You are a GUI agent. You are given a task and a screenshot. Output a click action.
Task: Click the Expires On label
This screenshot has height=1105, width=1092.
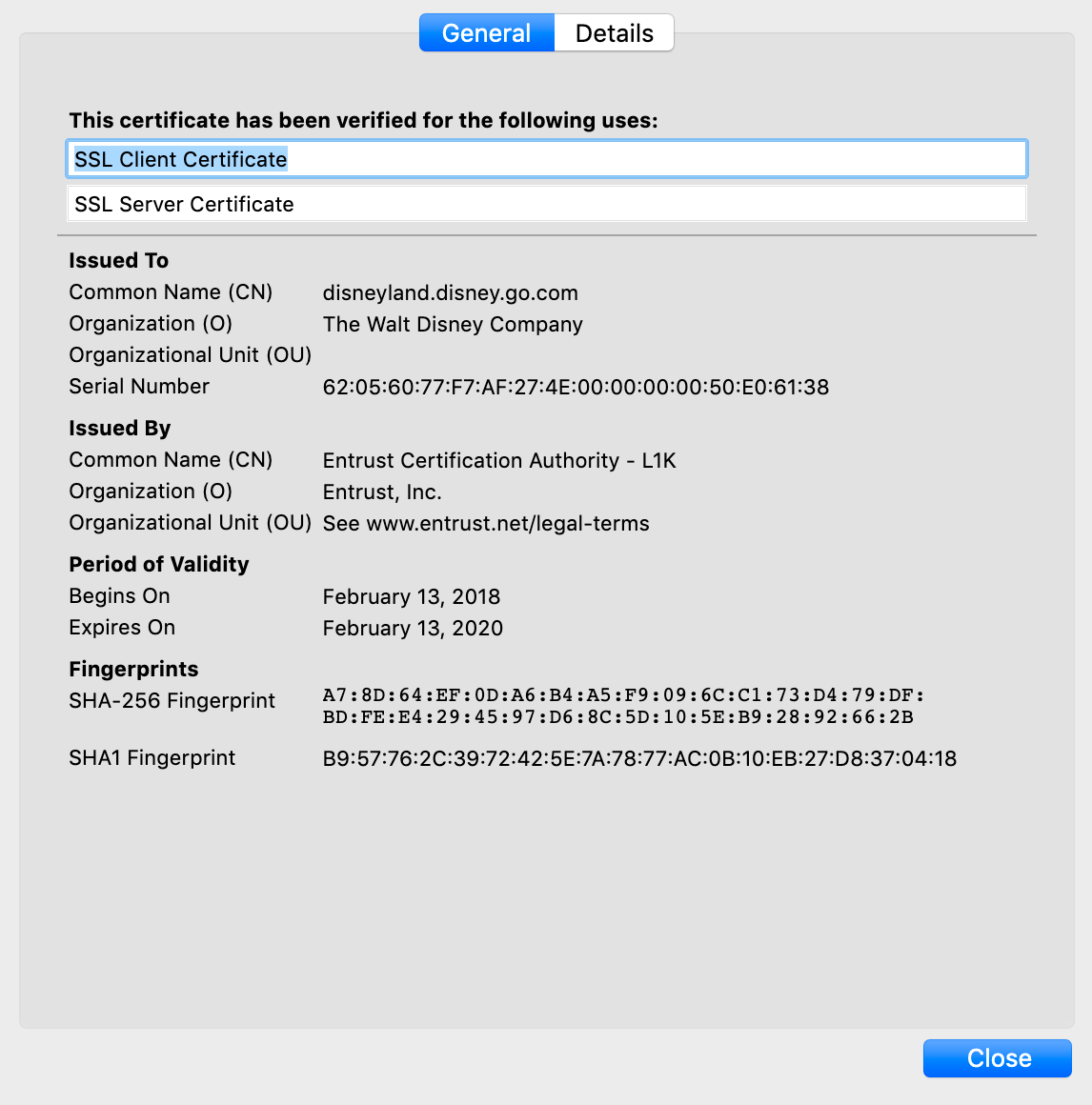tap(122, 627)
